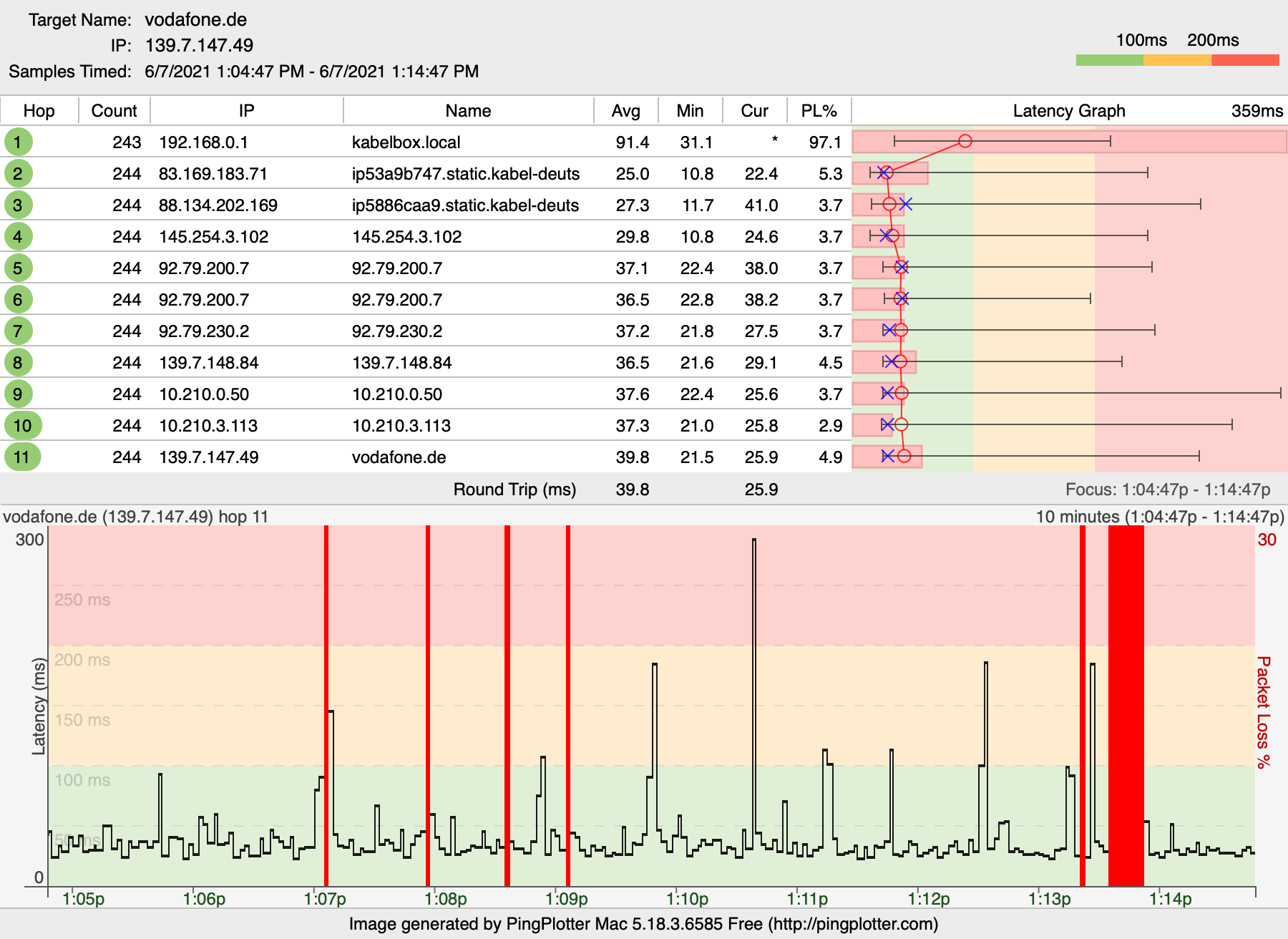Select the kabelbox.local row name
The image size is (1288, 939).
[406, 142]
